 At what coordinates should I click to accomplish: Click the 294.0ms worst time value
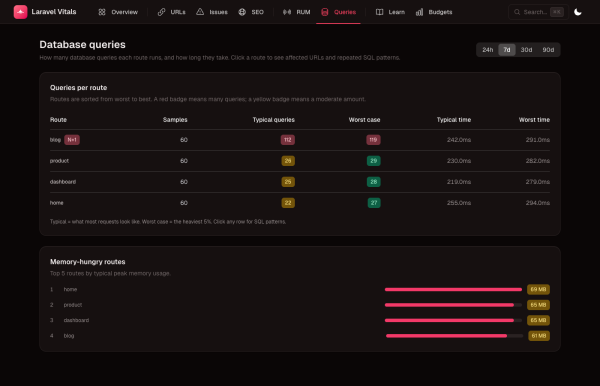[538, 203]
